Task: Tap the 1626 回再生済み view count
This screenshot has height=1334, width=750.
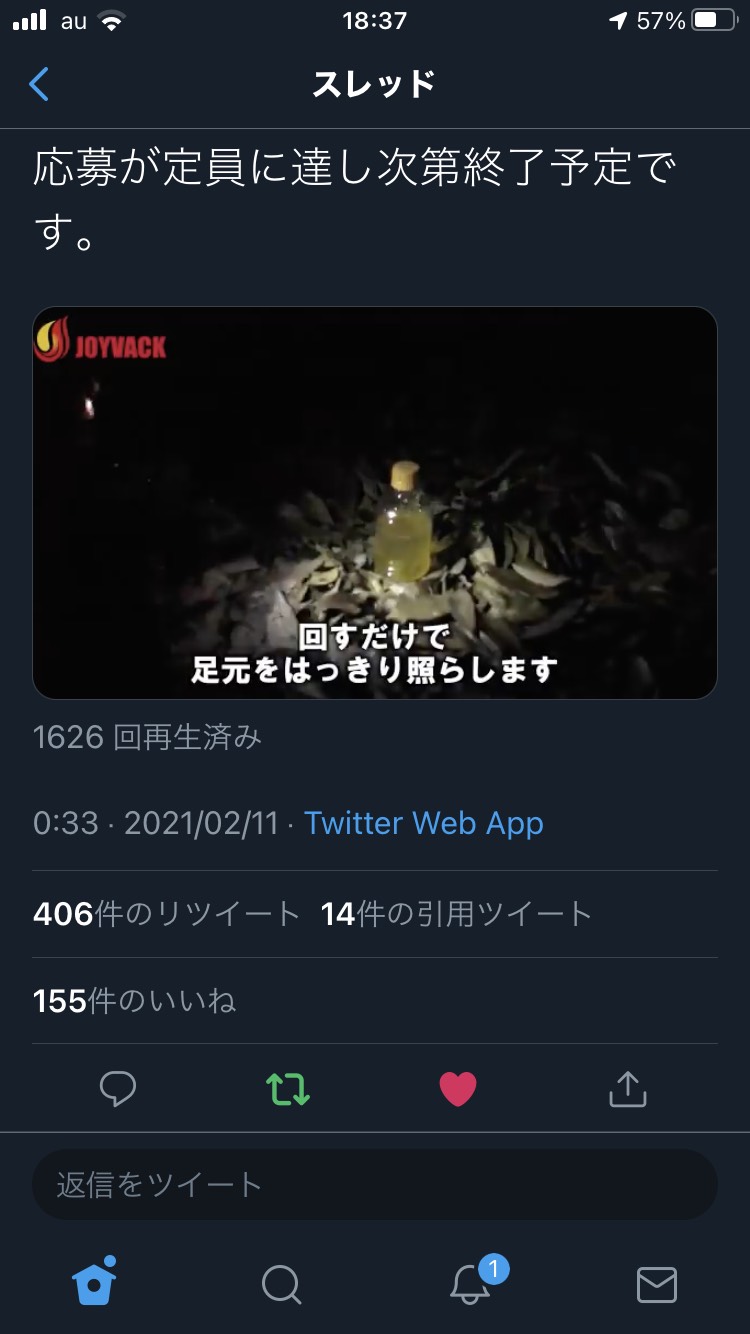Action: coord(148,737)
